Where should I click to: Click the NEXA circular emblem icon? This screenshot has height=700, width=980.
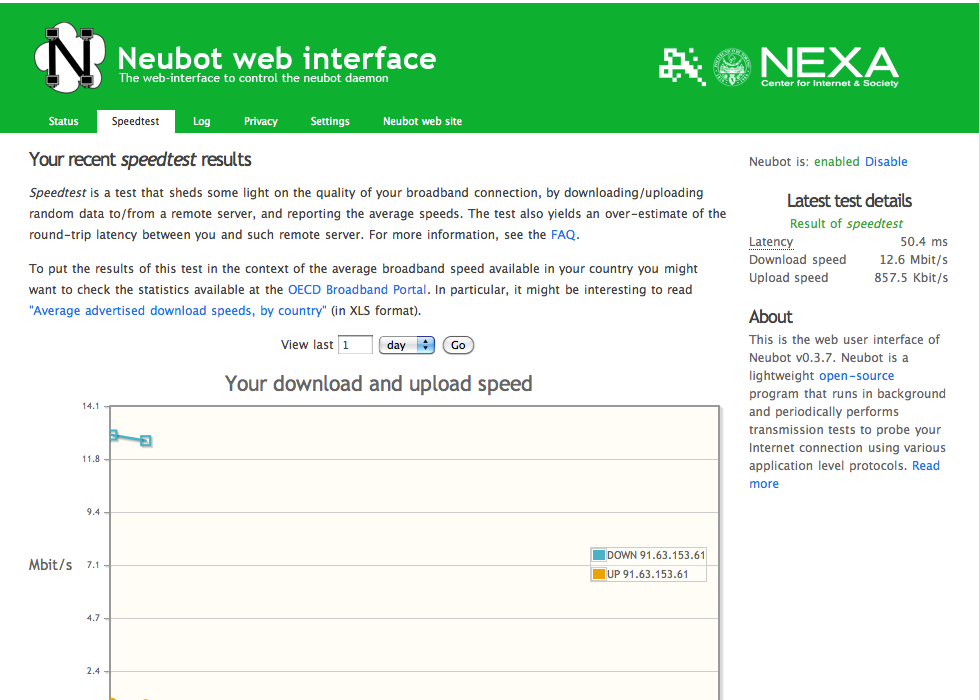click(730, 65)
